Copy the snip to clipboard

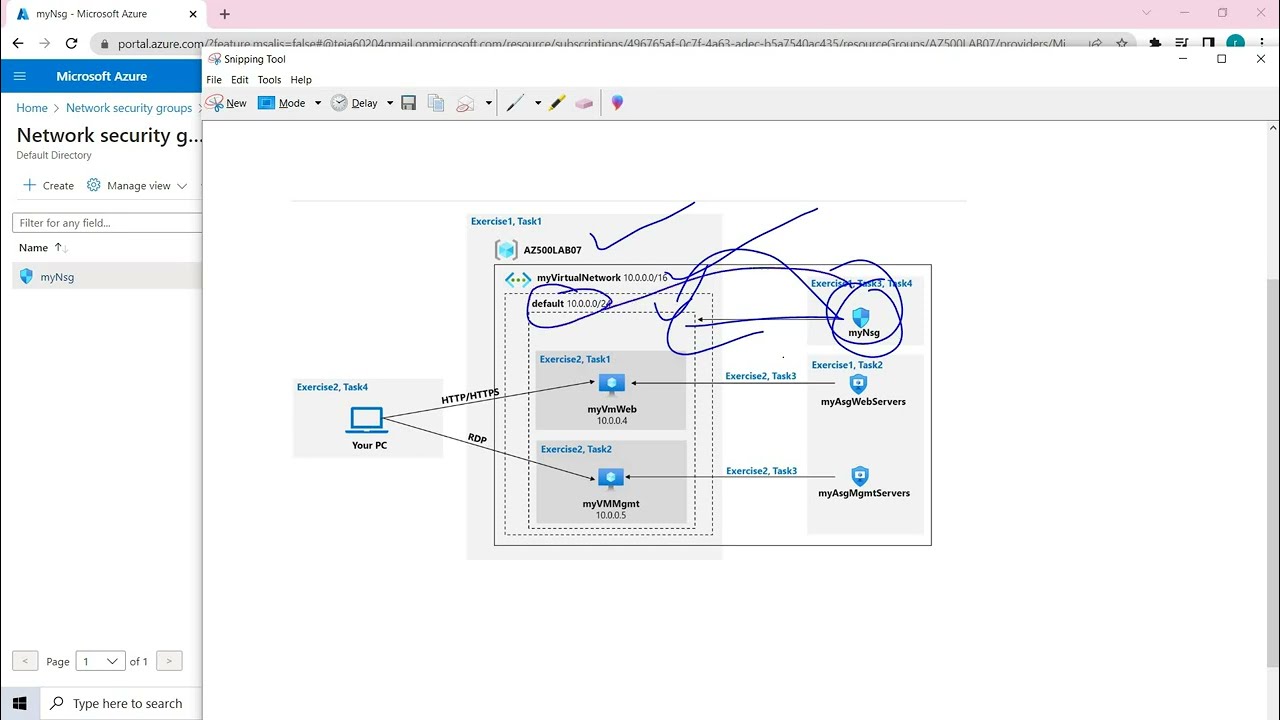pos(436,103)
